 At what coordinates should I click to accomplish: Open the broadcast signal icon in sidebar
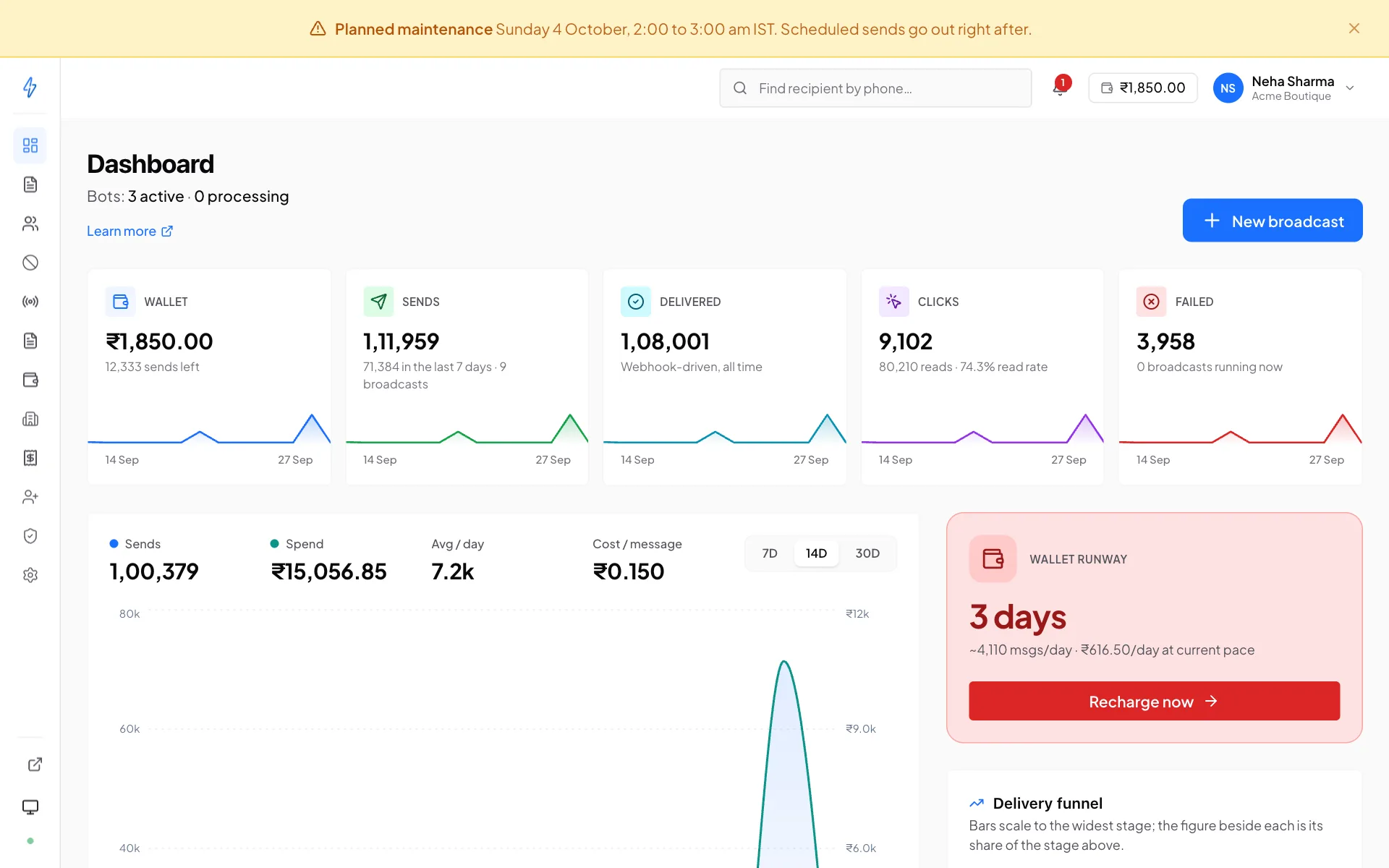30,302
